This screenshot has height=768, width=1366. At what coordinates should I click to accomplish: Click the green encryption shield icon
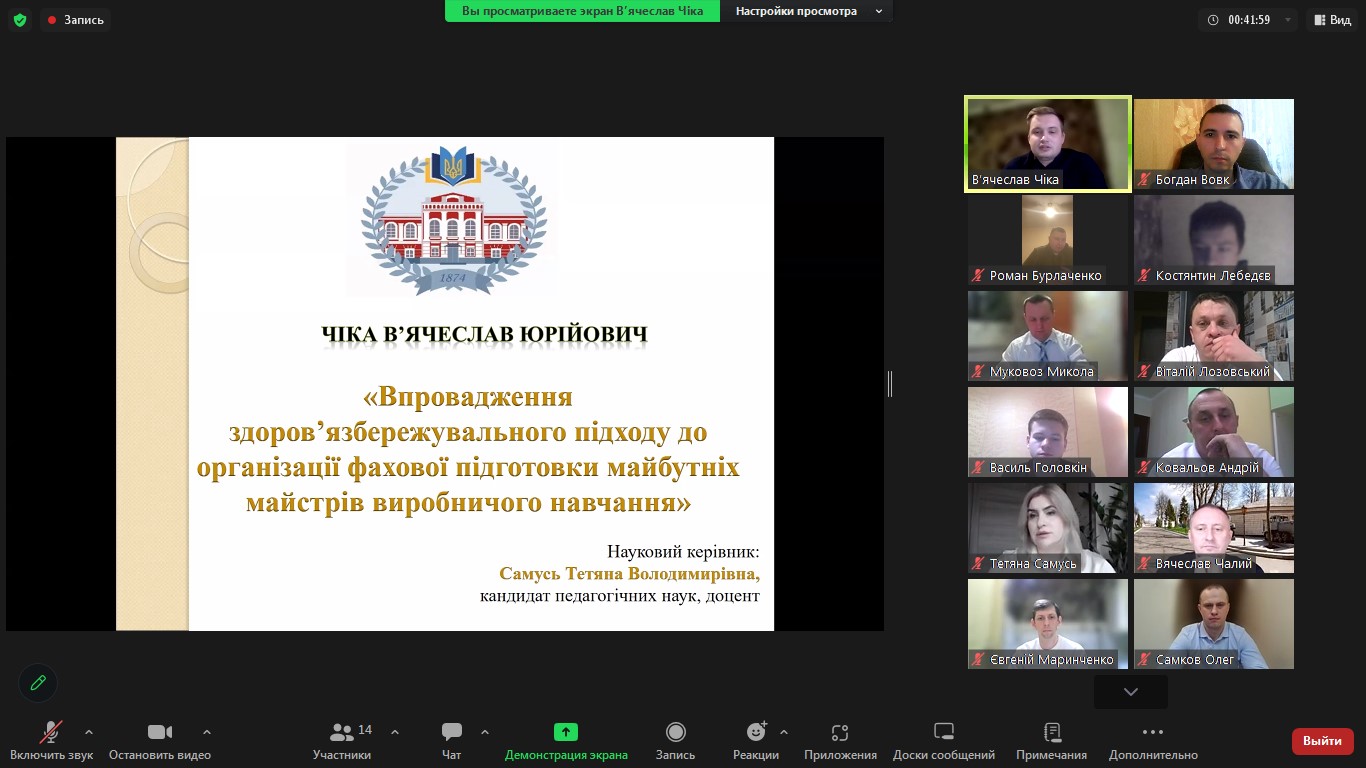[20, 20]
